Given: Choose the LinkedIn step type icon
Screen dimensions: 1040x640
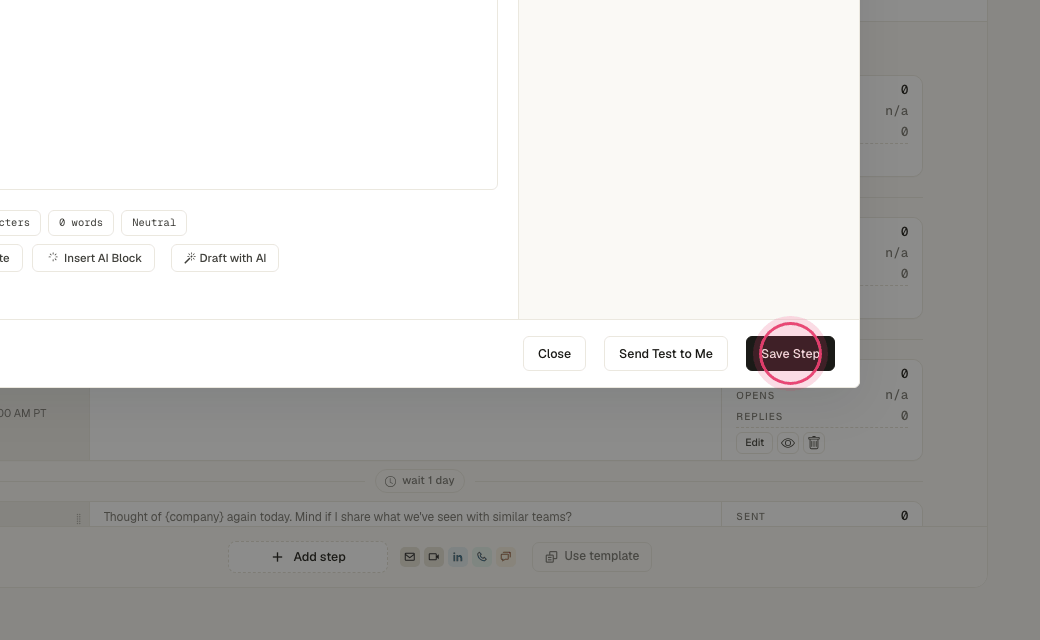Looking at the screenshot, I should tap(458, 557).
